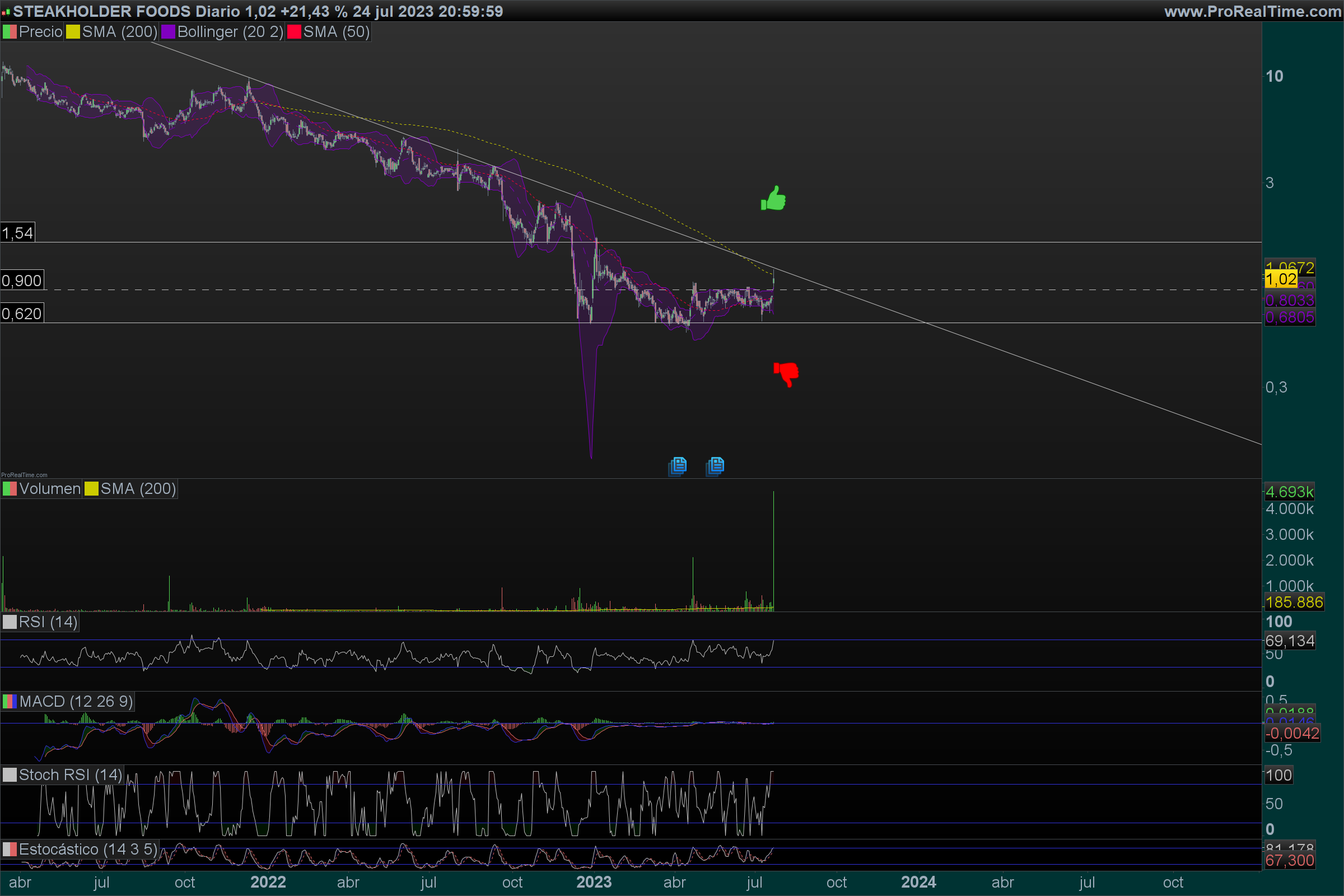1344x896 pixels.
Task: Click the yellow SMA (200) price swatch
Action: [73, 32]
